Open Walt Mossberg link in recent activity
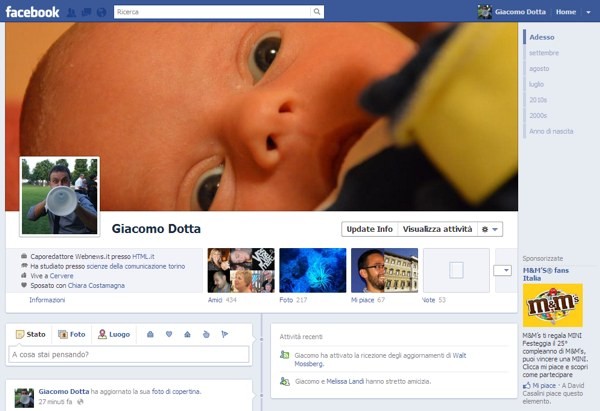 tap(380, 360)
